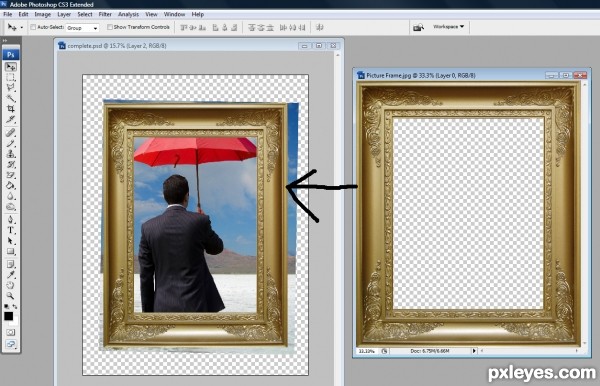The width and height of the screenshot is (600, 386).
Task: Select the Horizontal Type tool
Action: [x=11, y=230]
